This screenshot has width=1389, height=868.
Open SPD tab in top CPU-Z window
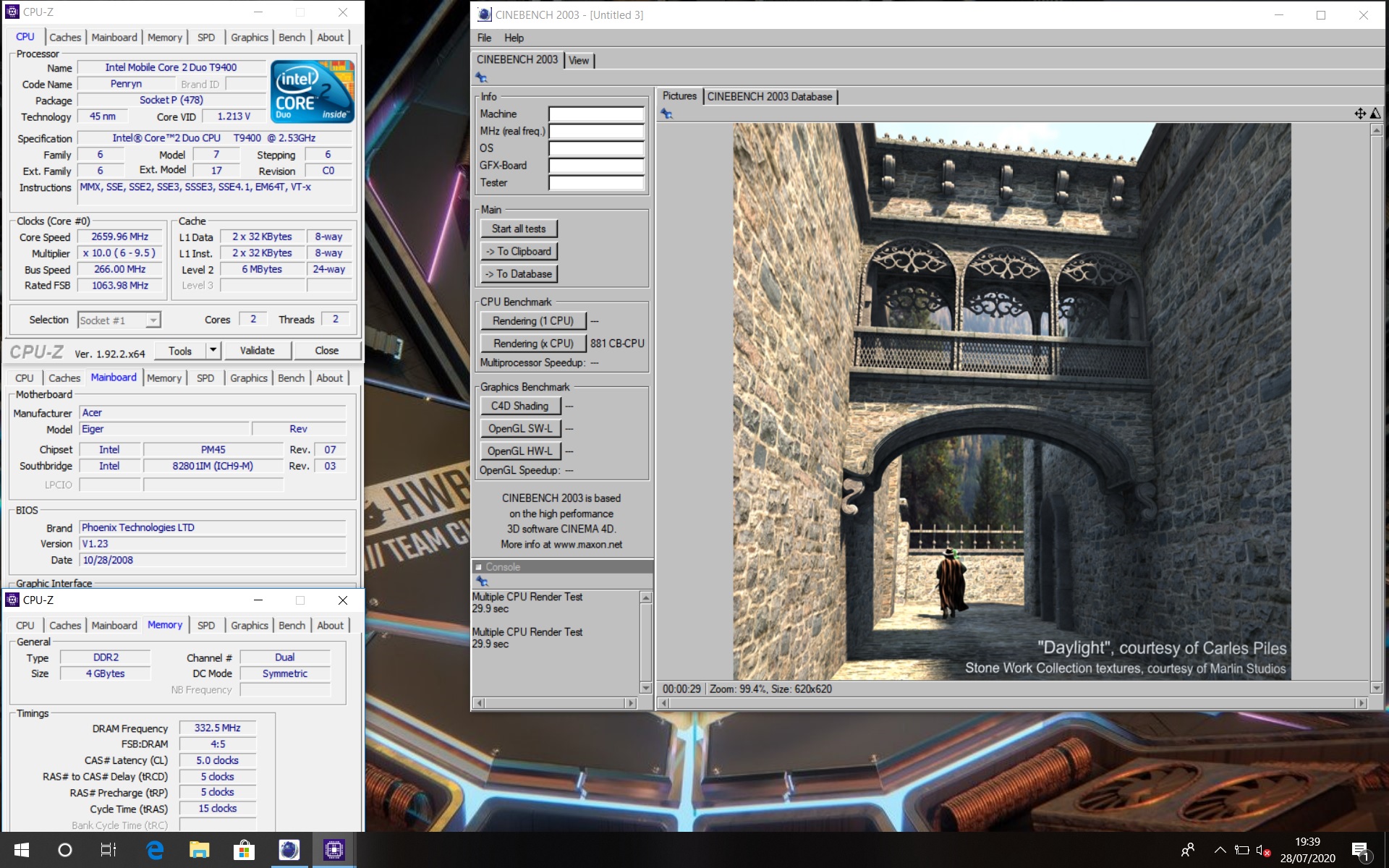(206, 37)
